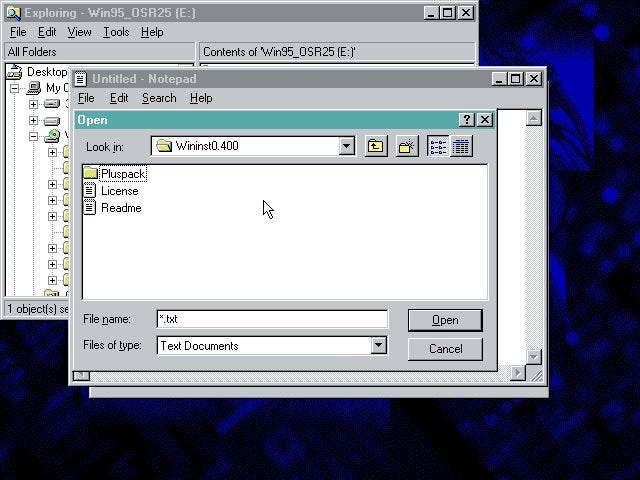The width and height of the screenshot is (640, 480).
Task: Click the Open button
Action: click(445, 320)
